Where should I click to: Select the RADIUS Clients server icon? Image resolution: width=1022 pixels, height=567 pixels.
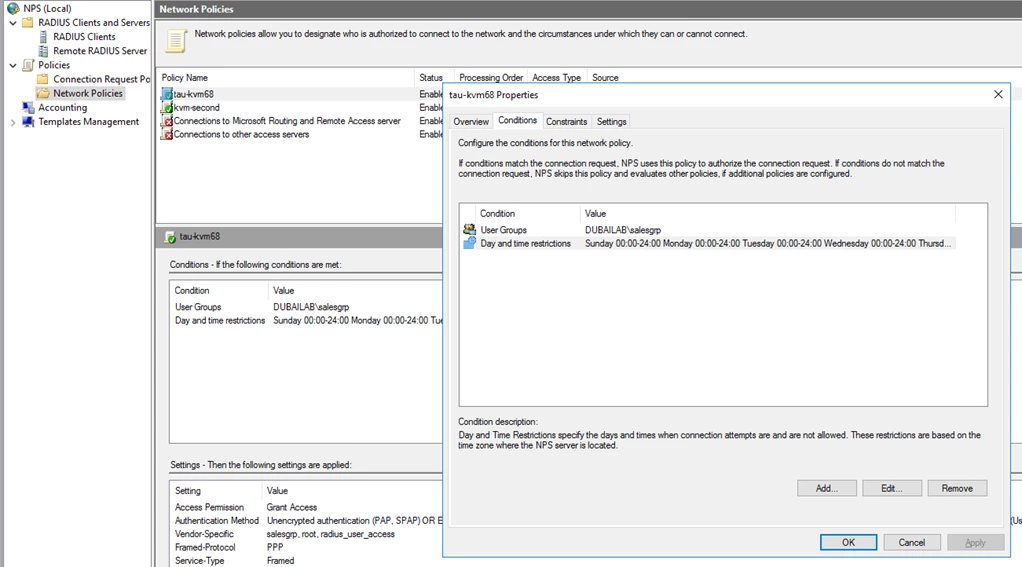click(x=43, y=36)
